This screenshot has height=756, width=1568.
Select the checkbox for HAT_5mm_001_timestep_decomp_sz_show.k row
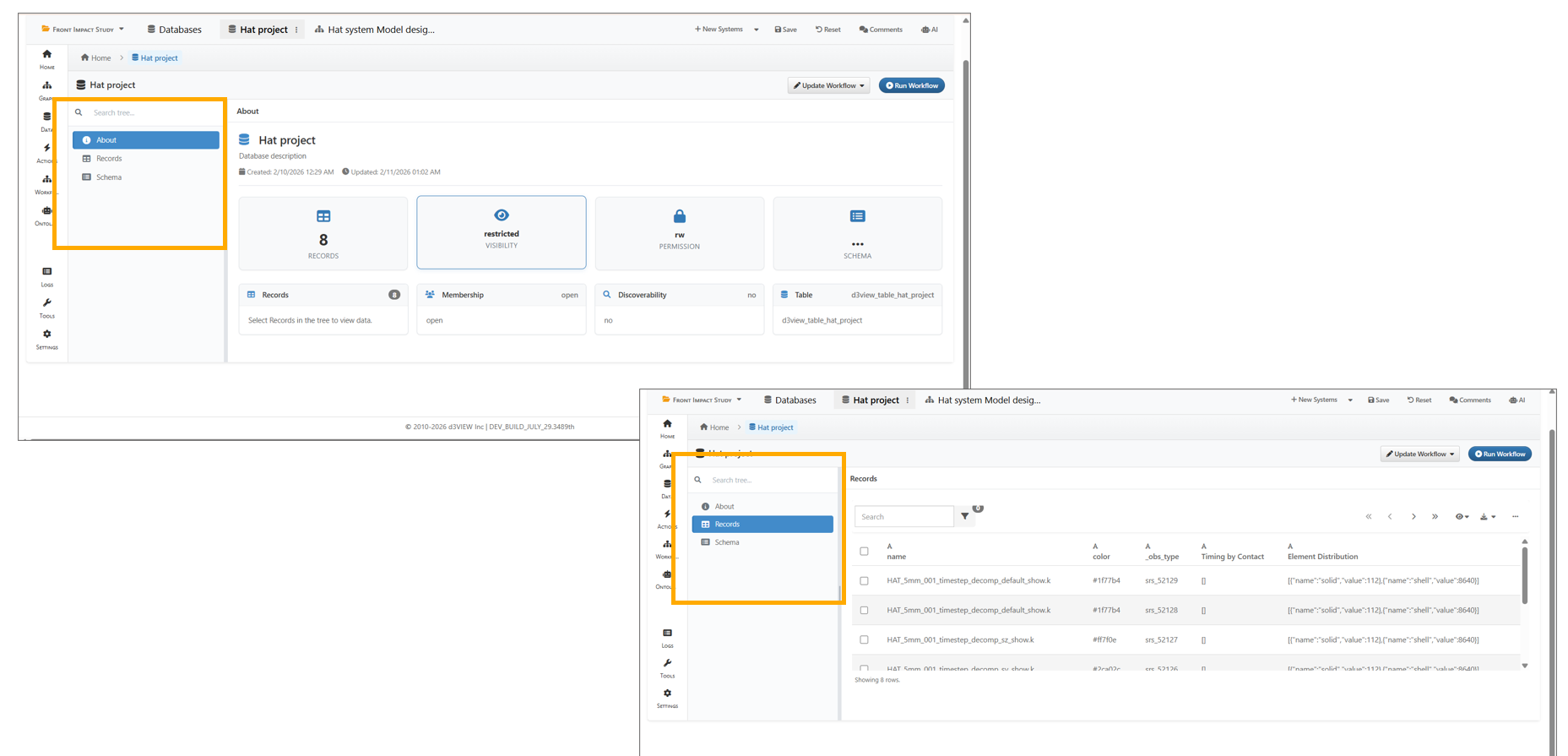point(864,640)
